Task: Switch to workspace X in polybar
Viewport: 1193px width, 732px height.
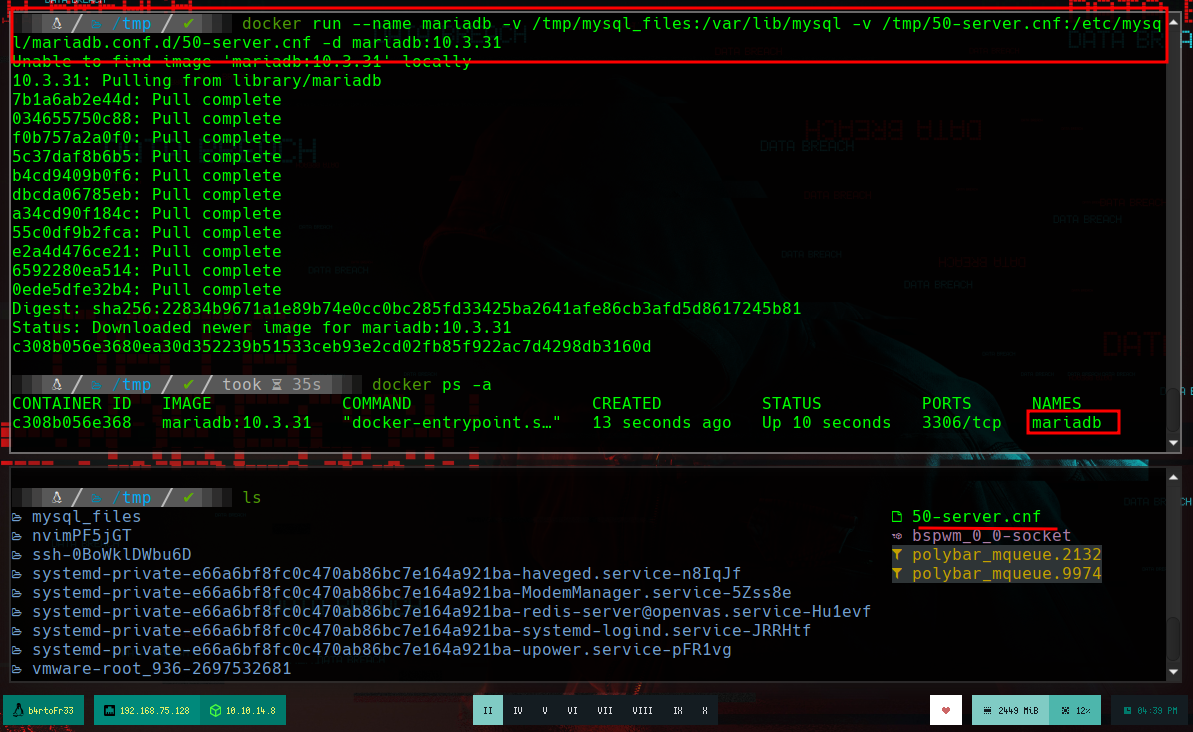Action: [705, 710]
